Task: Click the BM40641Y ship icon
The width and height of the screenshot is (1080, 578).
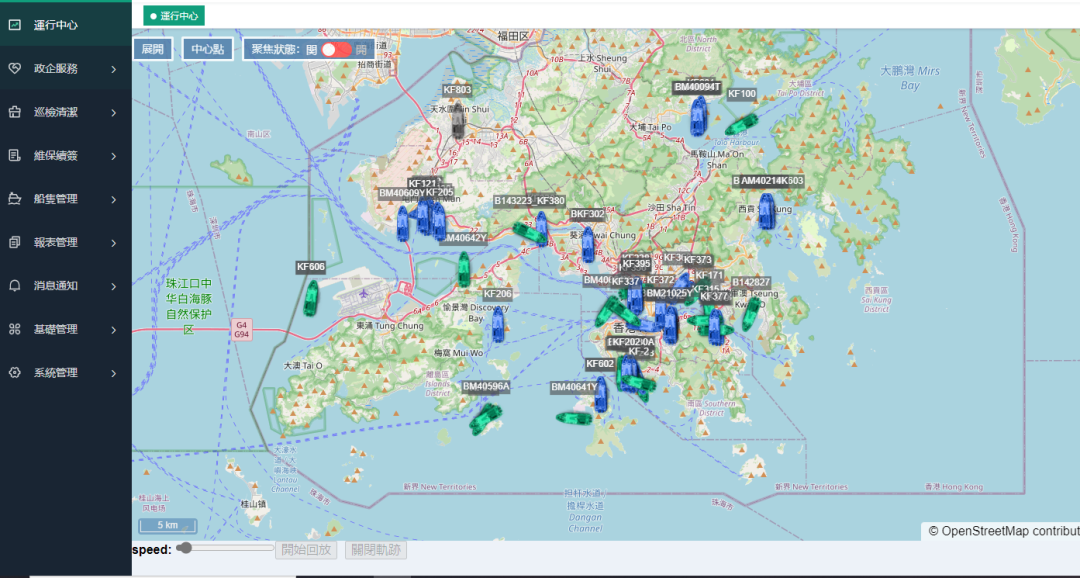Action: tap(600, 395)
